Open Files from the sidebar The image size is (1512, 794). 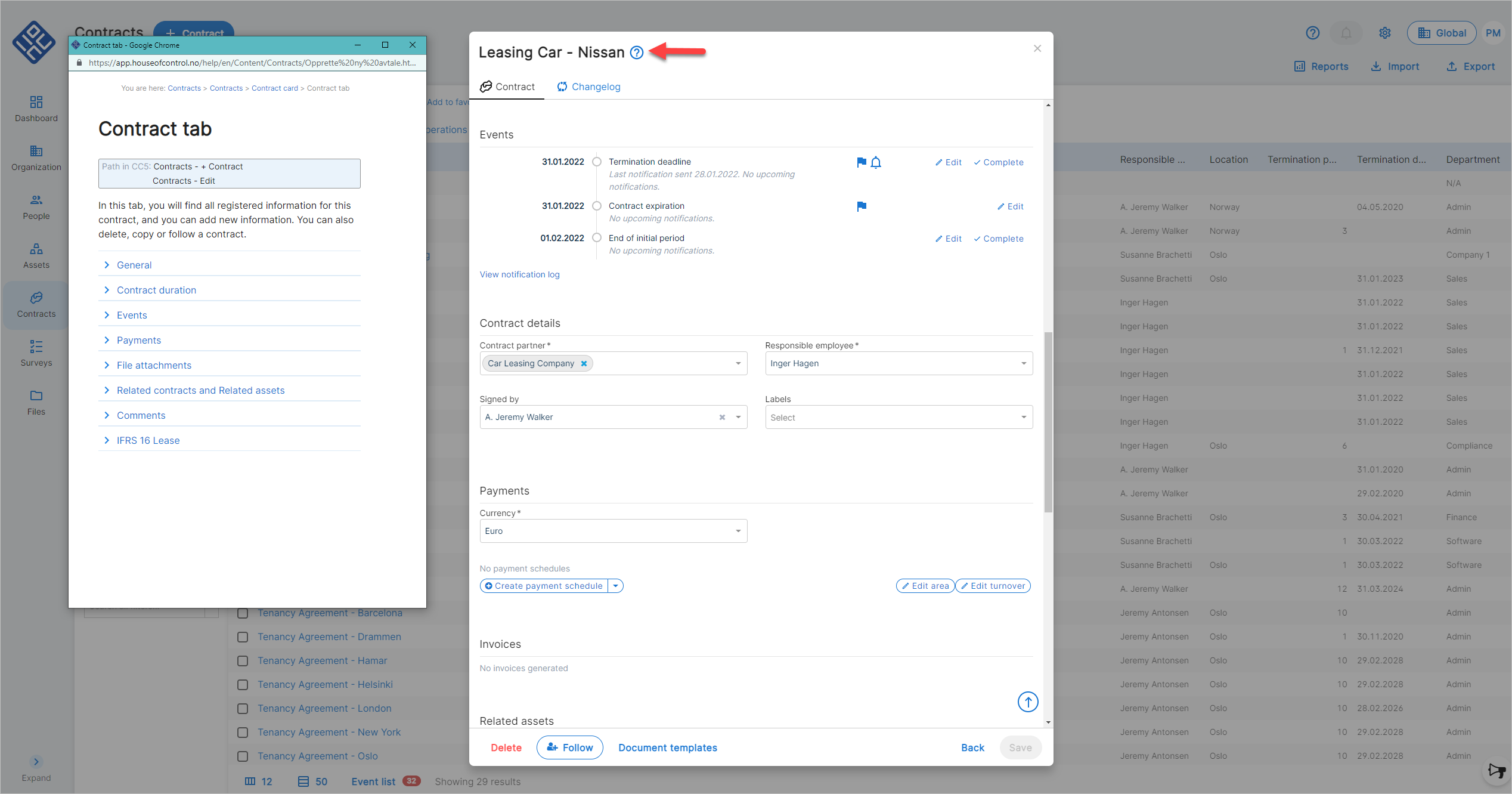[36, 402]
